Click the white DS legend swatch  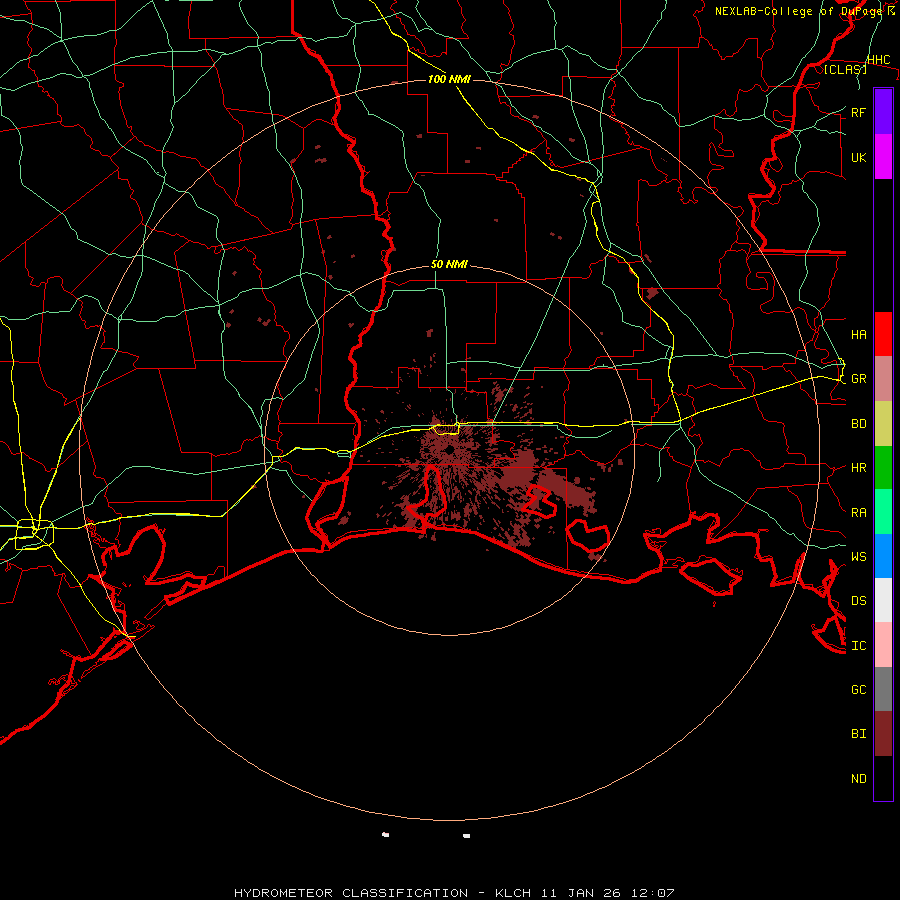[x=883, y=600]
